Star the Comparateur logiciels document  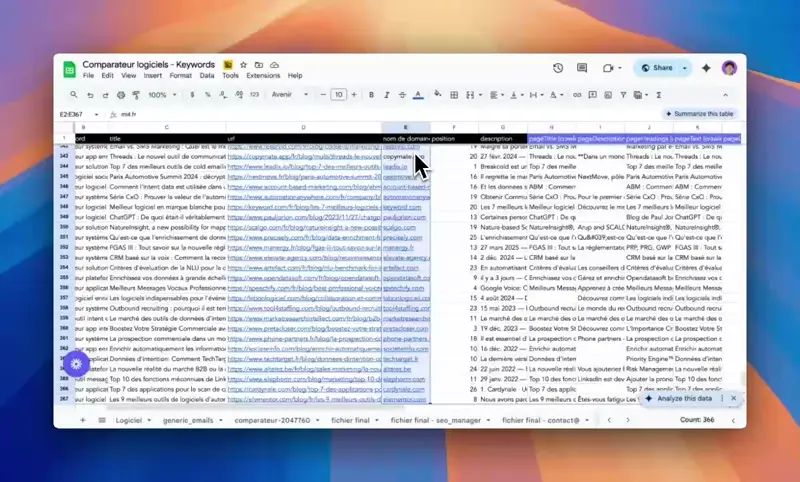243,65
